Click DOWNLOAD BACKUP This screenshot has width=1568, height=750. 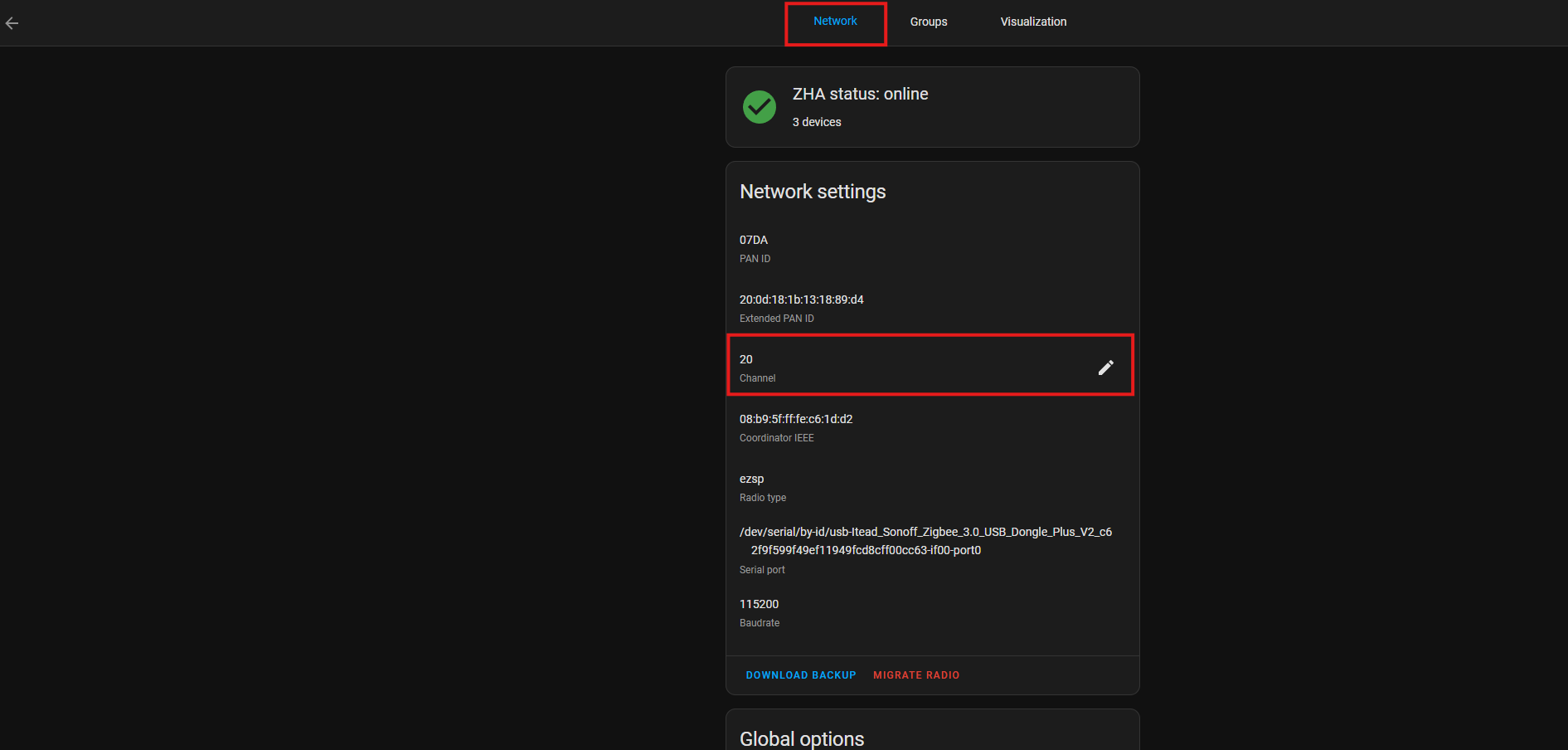[x=800, y=675]
